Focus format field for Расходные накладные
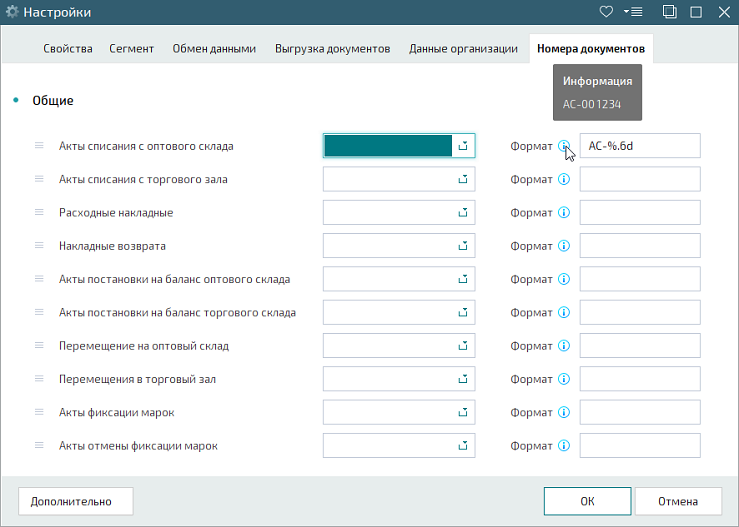This screenshot has width=739, height=527. point(640,213)
